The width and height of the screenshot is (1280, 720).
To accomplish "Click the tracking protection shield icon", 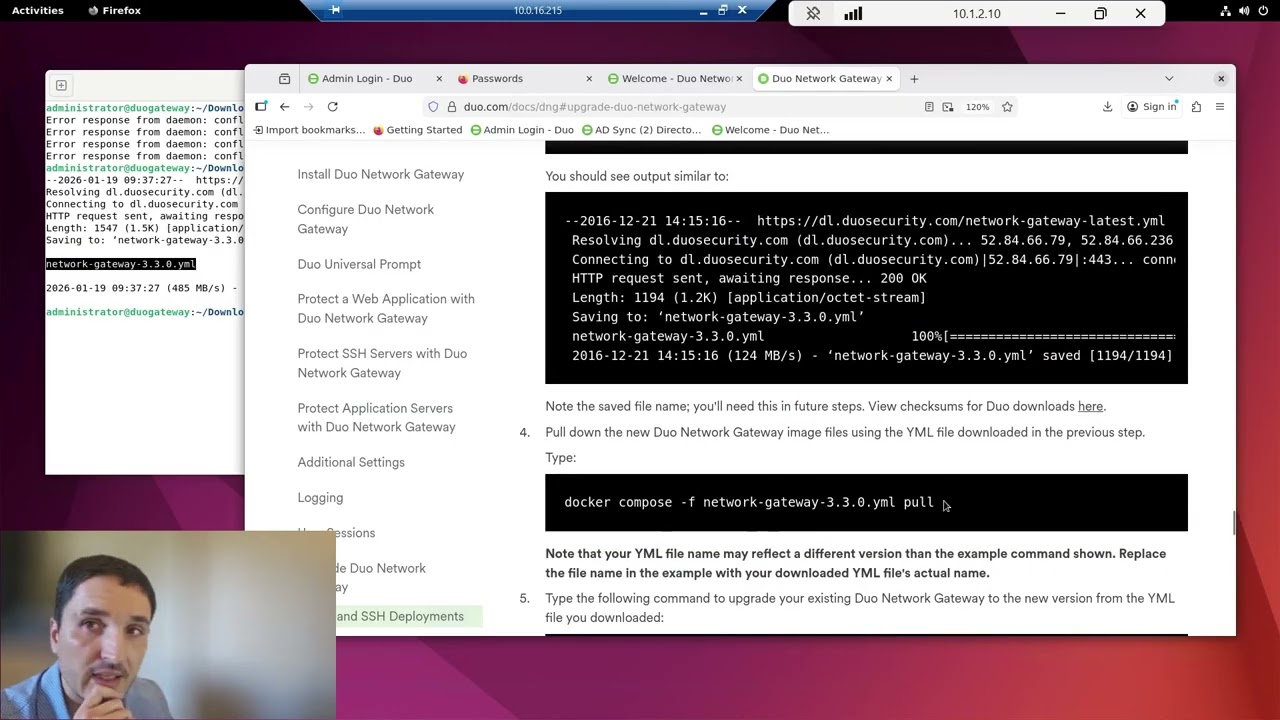I will point(433,107).
